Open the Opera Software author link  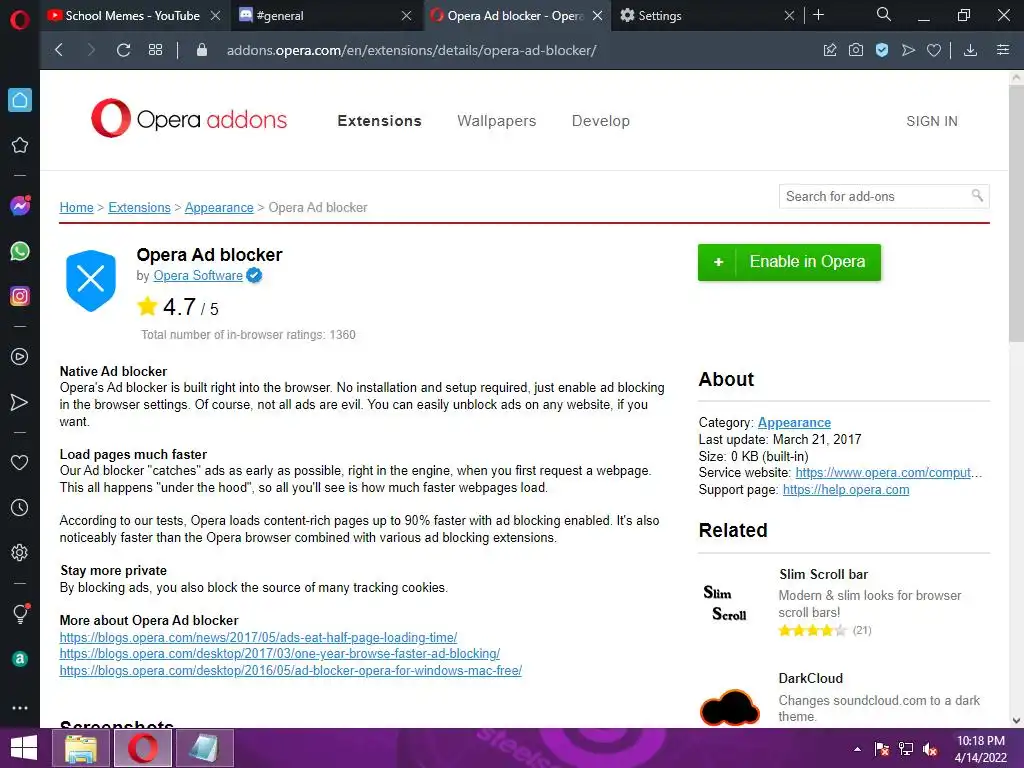pos(198,276)
